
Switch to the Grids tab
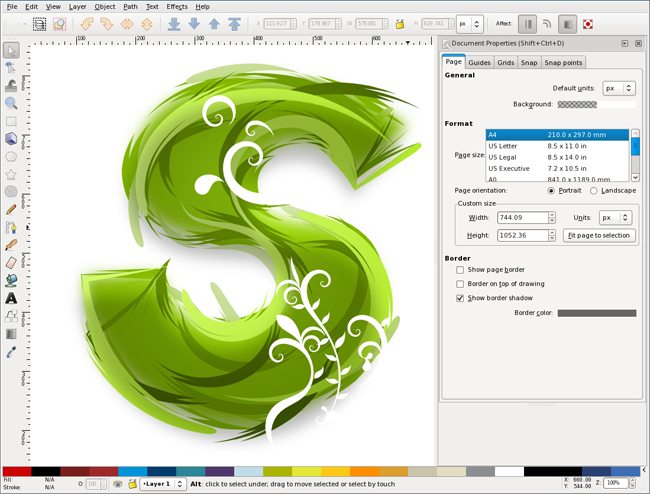[x=506, y=62]
